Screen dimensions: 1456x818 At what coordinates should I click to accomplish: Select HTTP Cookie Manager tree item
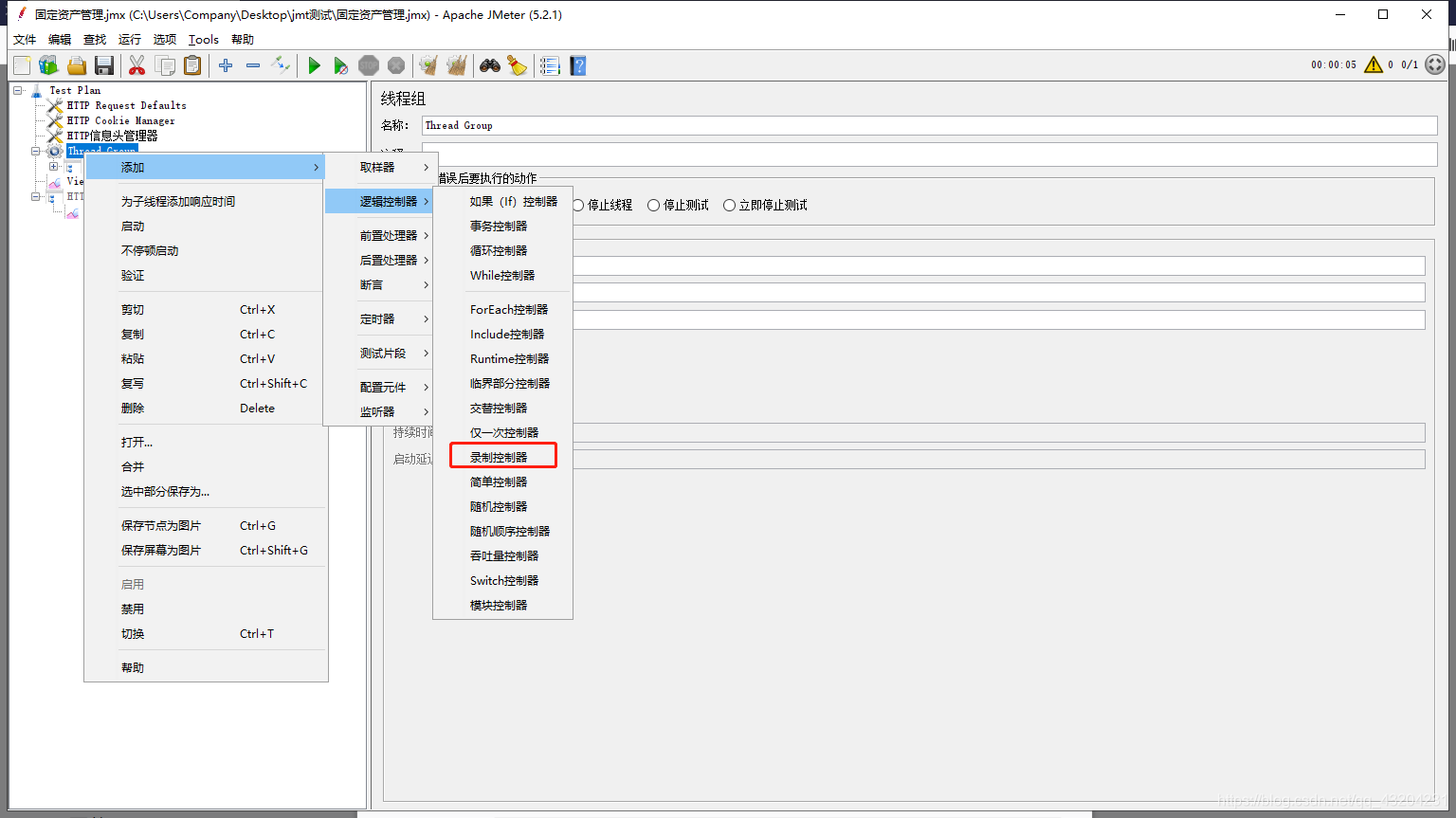[x=120, y=121]
